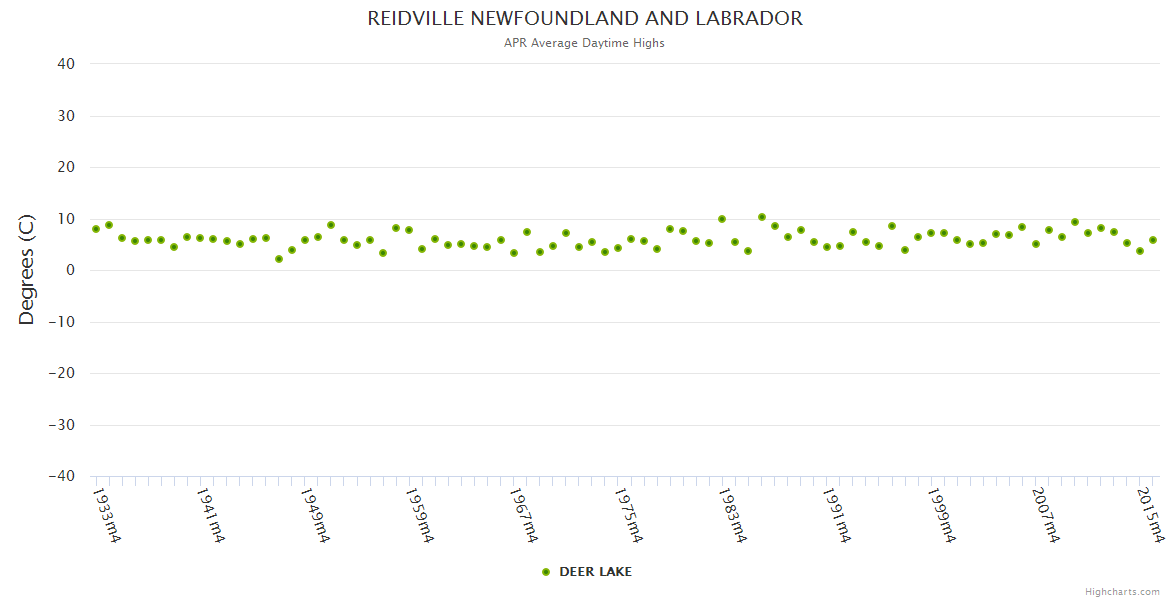Click the APR Average Daytime Highs subtitle

pyautogui.click(x=585, y=43)
